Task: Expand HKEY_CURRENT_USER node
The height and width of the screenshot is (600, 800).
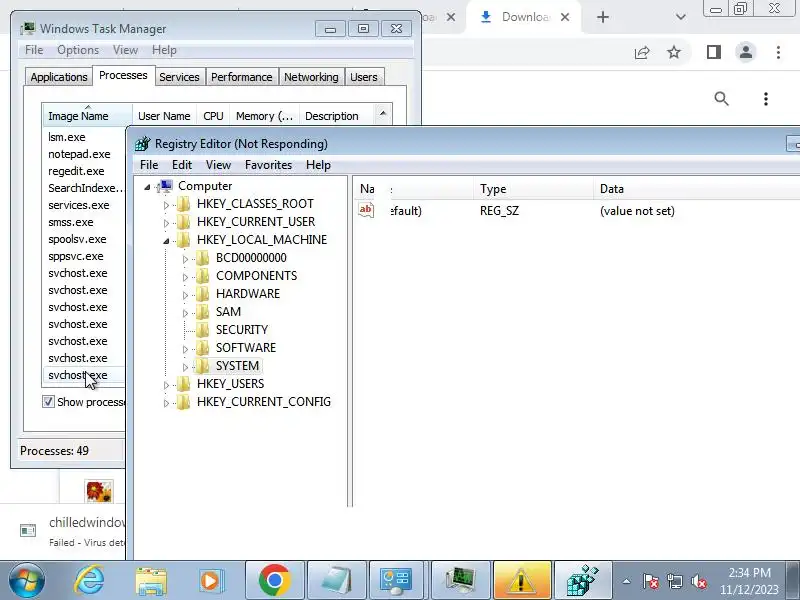Action: tap(166, 223)
